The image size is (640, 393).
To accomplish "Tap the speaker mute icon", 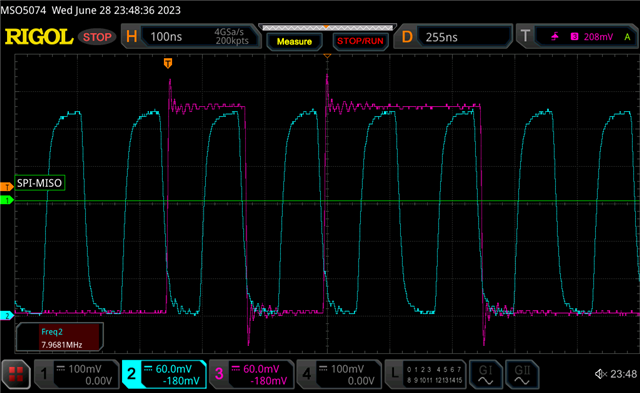I will pyautogui.click(x=601, y=373).
